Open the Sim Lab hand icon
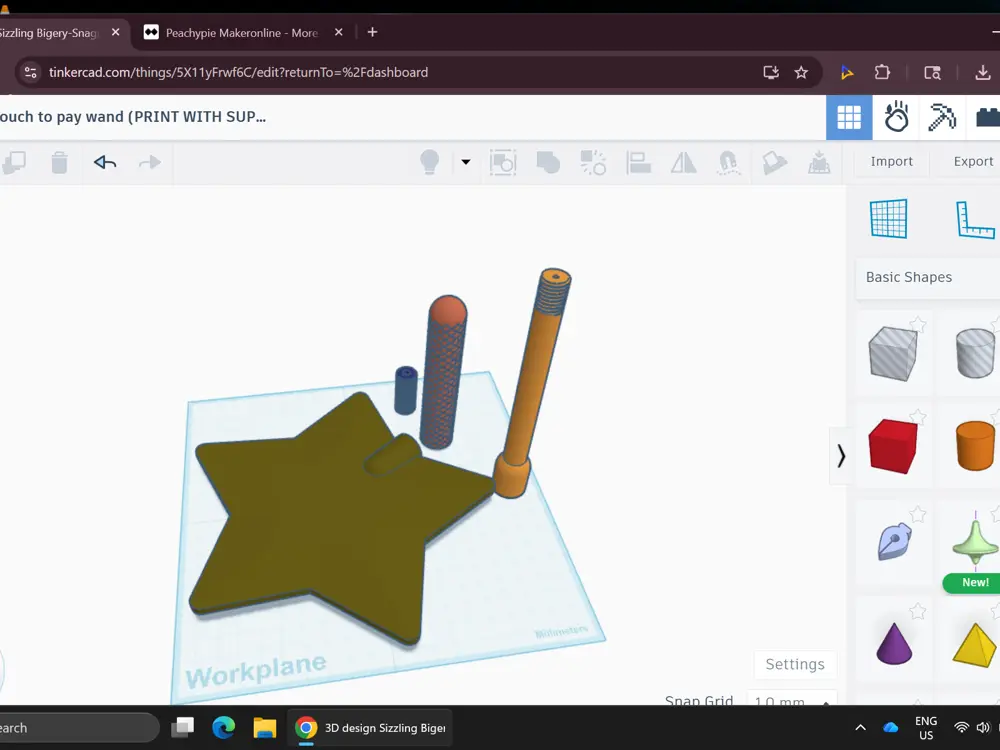The height and width of the screenshot is (750, 1000). (x=896, y=117)
